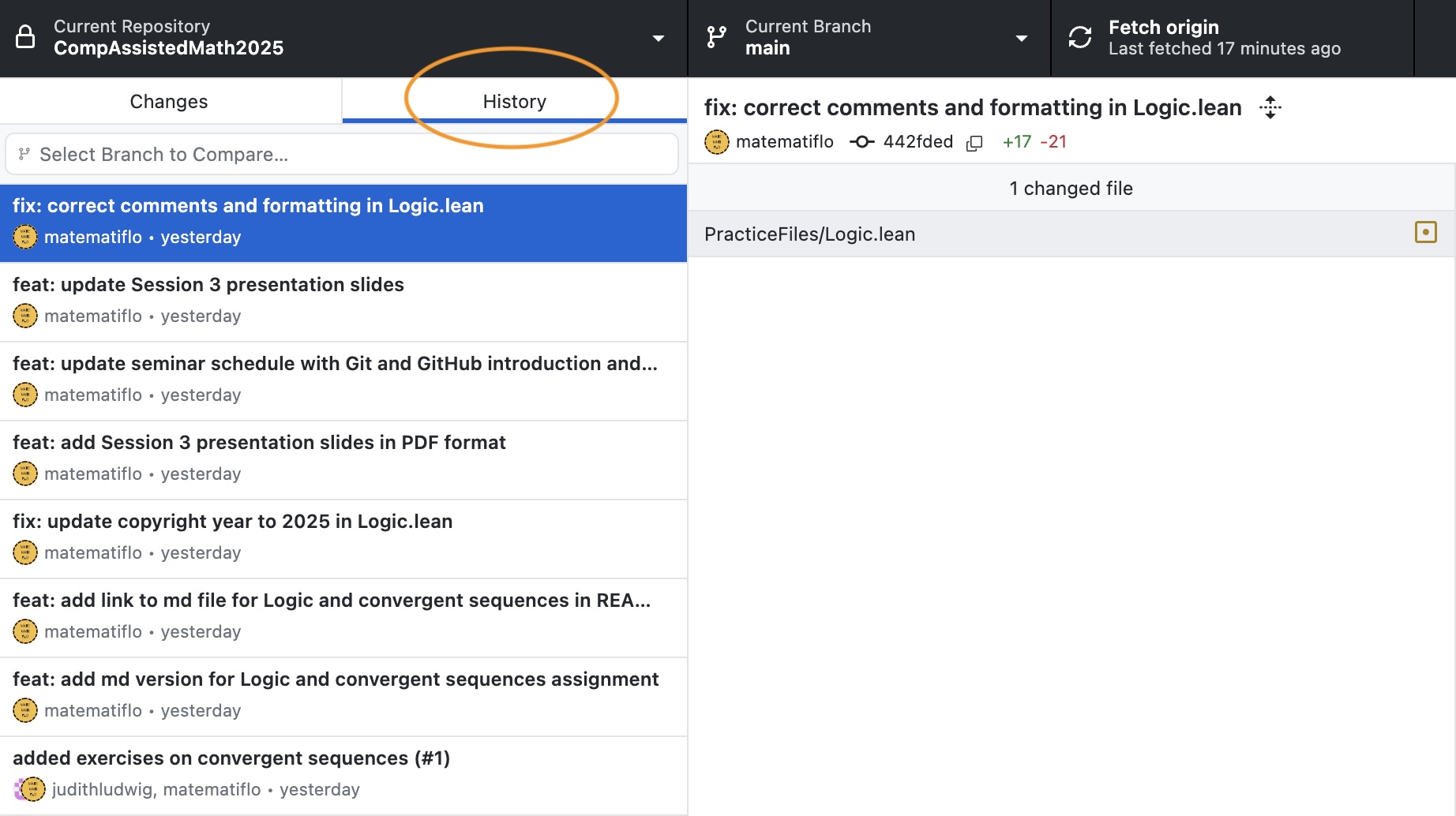The width and height of the screenshot is (1456, 816).
Task: Select PracticeFiles/Logic.lean changed file
Action: point(809,234)
